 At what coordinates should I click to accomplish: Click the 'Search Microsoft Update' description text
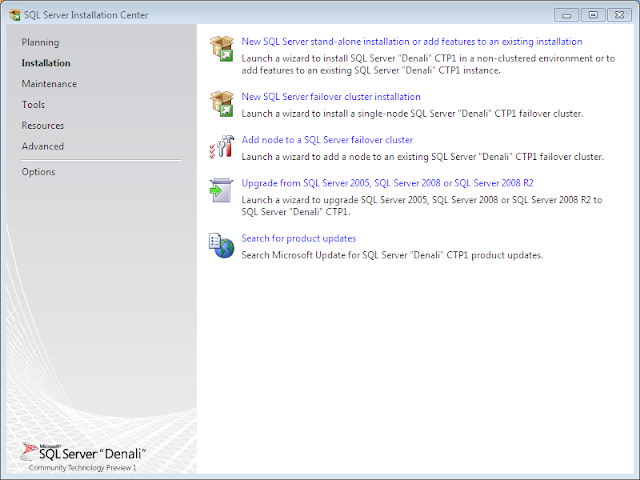click(x=392, y=255)
